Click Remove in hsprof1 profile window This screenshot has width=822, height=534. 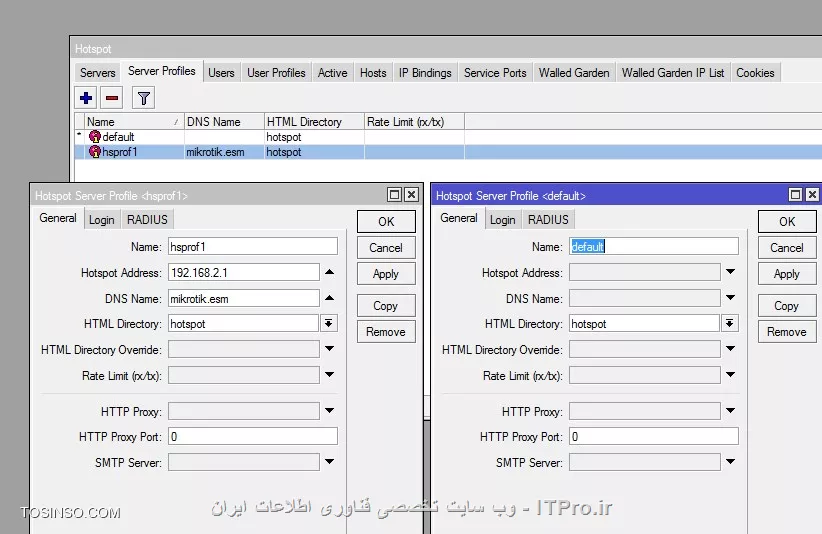click(386, 332)
